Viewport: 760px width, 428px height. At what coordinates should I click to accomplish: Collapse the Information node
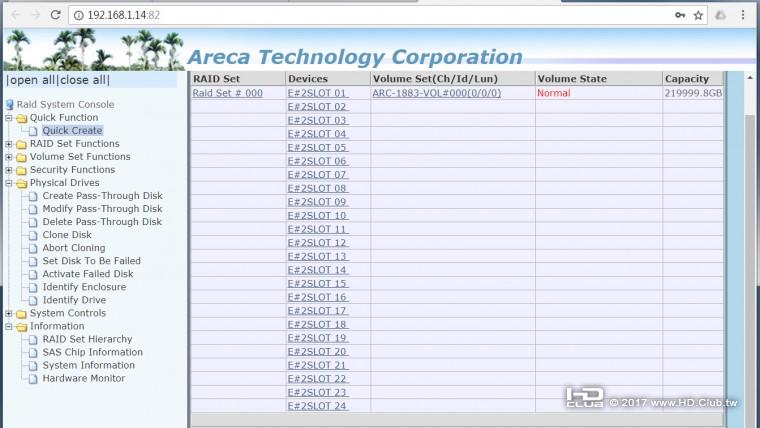pos(9,327)
